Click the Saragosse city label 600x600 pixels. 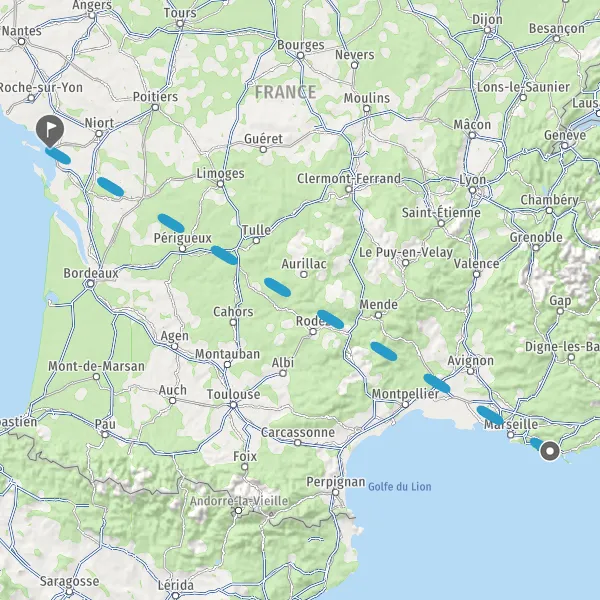tap(69, 581)
